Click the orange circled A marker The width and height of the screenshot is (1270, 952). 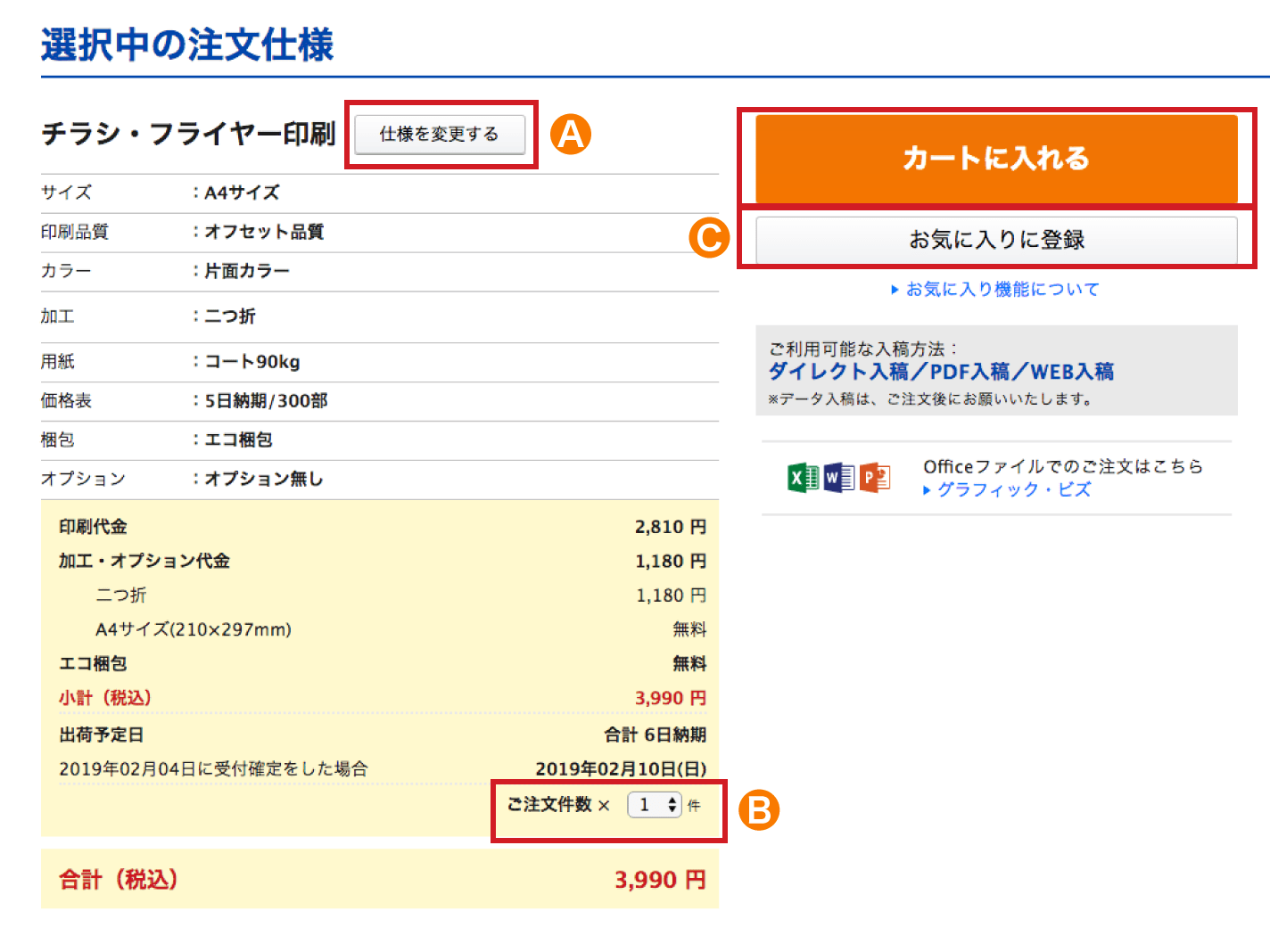click(571, 135)
